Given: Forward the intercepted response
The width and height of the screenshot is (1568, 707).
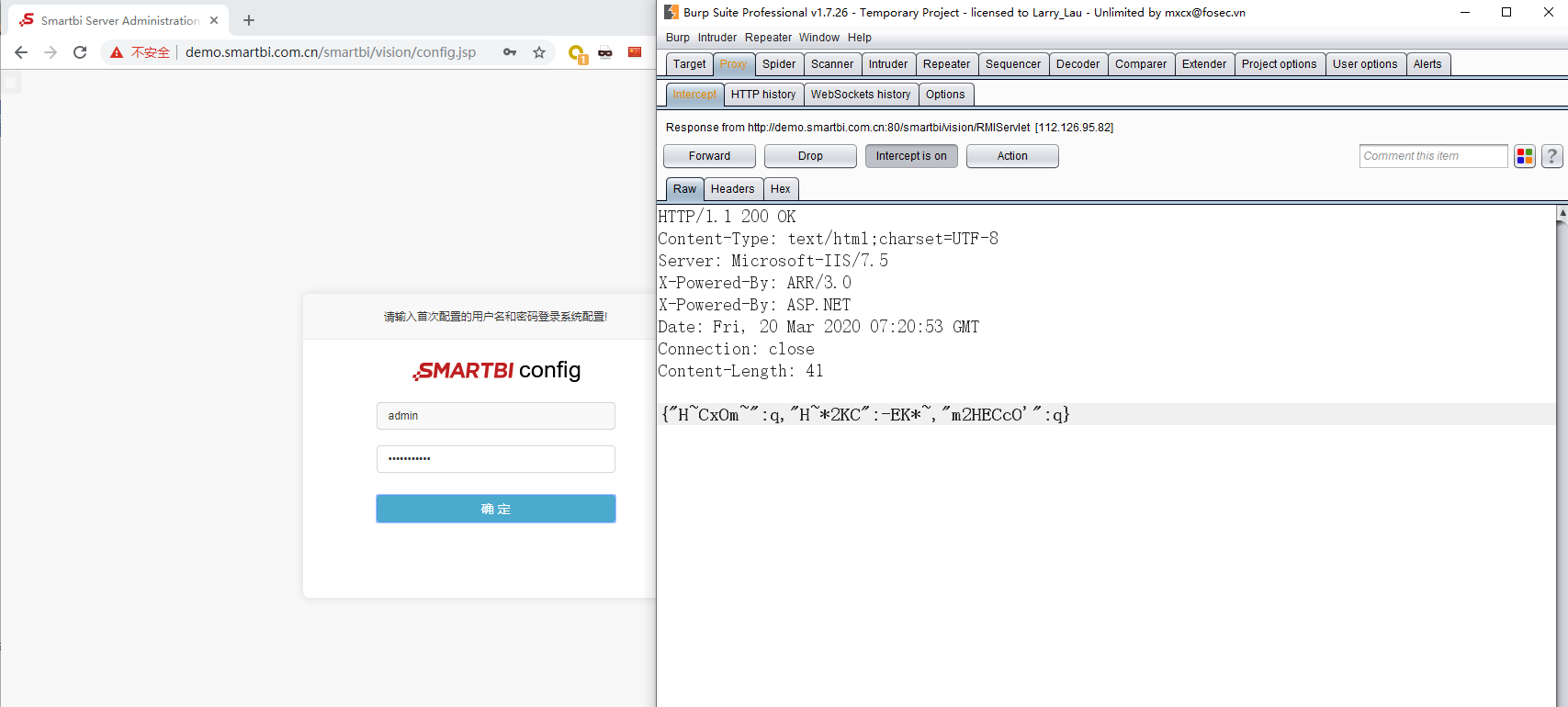Looking at the screenshot, I should coord(709,156).
